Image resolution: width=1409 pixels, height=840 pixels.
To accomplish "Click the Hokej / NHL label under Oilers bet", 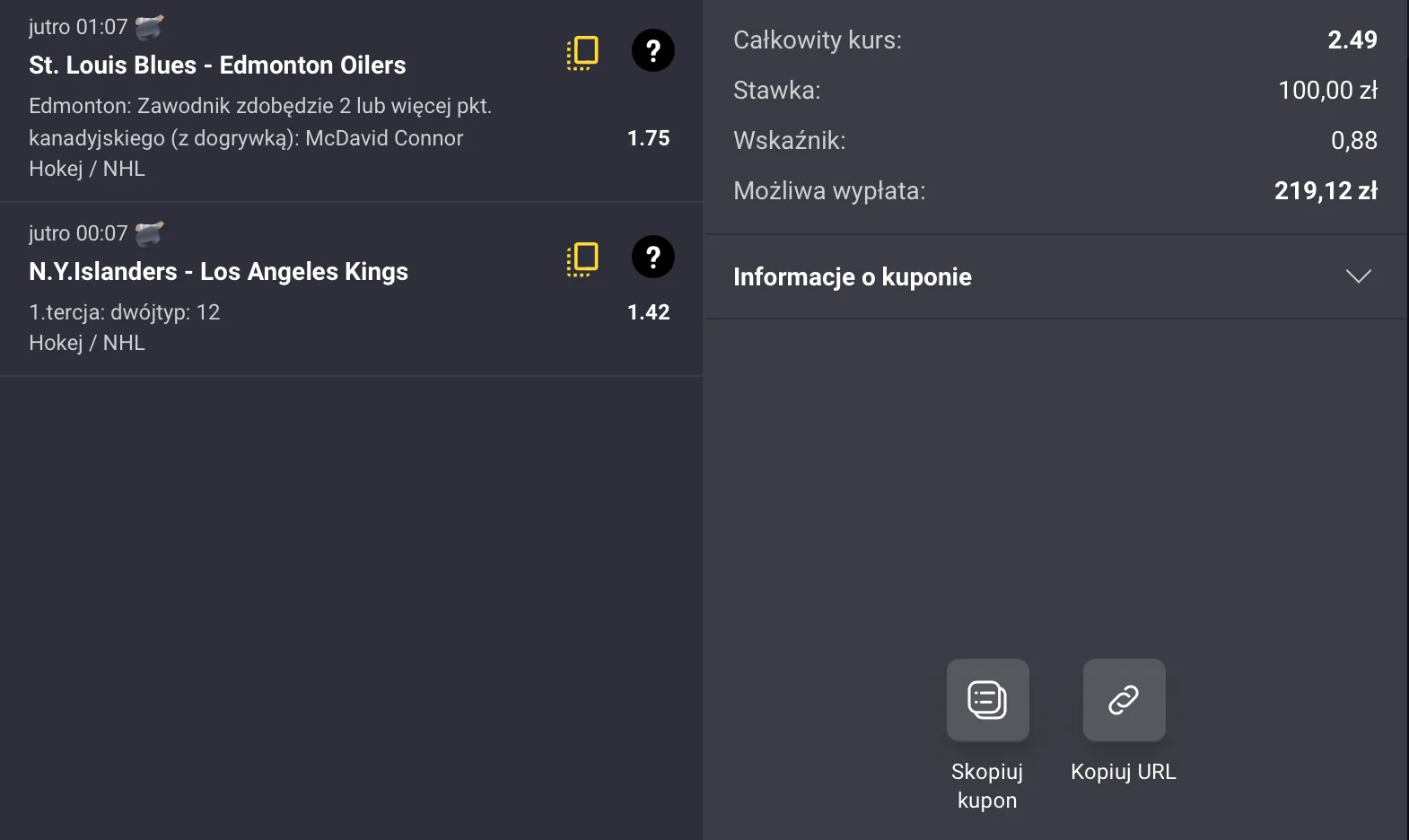I will click(x=86, y=168).
